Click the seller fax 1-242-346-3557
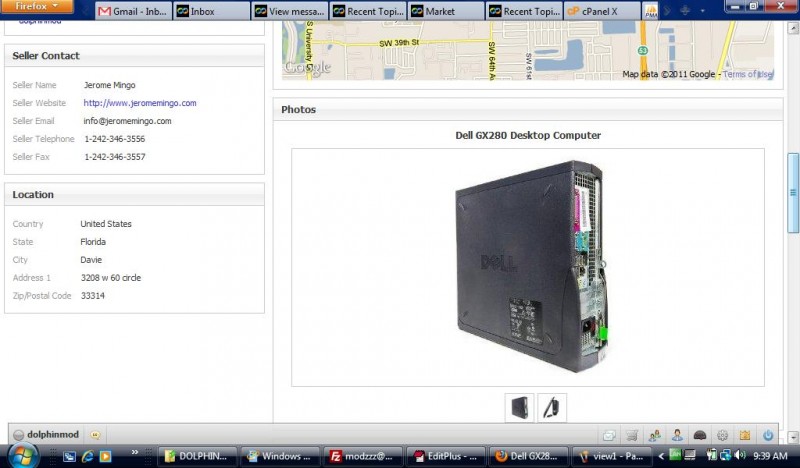This screenshot has width=800, height=468. coord(115,157)
